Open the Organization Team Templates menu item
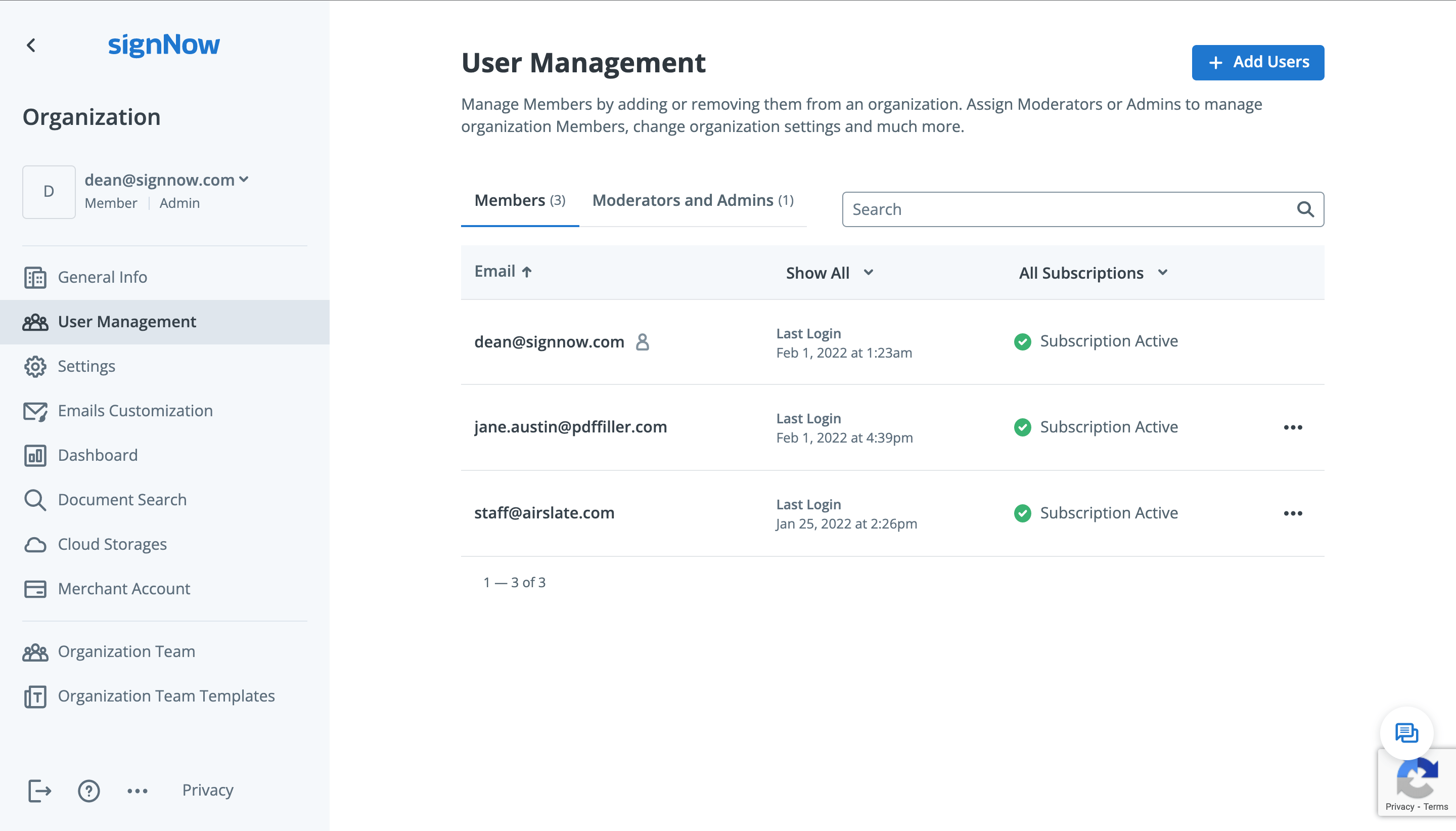This screenshot has width=1456, height=831. (166, 696)
